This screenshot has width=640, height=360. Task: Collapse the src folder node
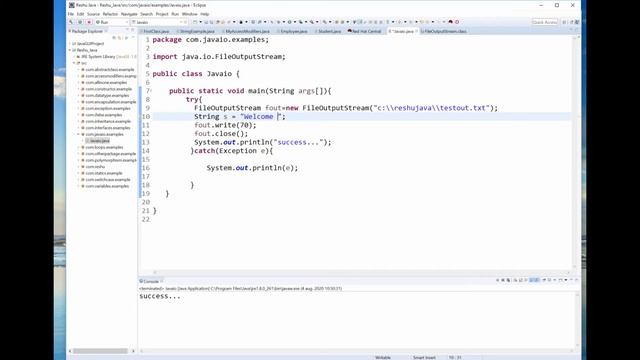click(x=74, y=63)
